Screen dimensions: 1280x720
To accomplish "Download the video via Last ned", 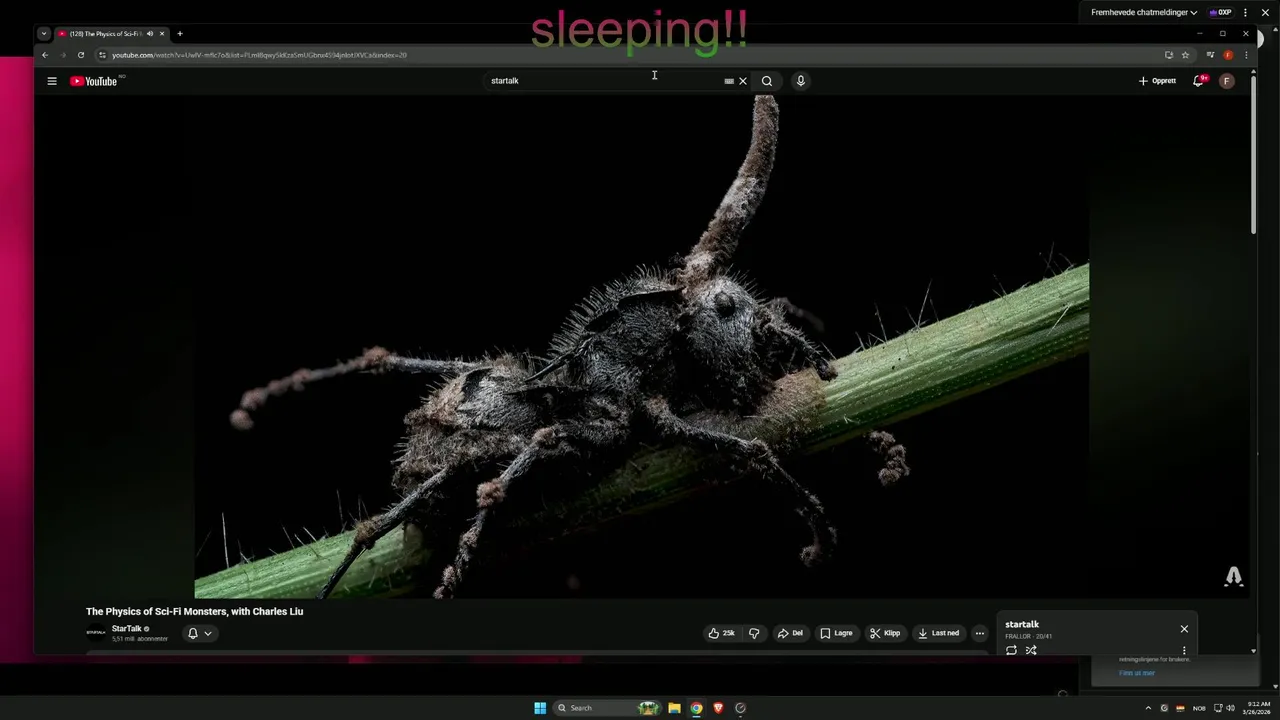I will tap(938, 633).
